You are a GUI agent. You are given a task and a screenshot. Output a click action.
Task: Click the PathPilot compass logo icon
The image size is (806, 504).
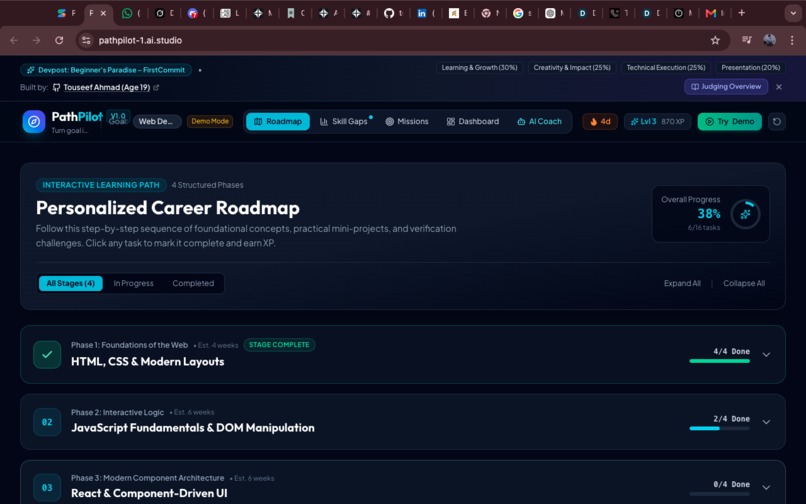(x=34, y=122)
